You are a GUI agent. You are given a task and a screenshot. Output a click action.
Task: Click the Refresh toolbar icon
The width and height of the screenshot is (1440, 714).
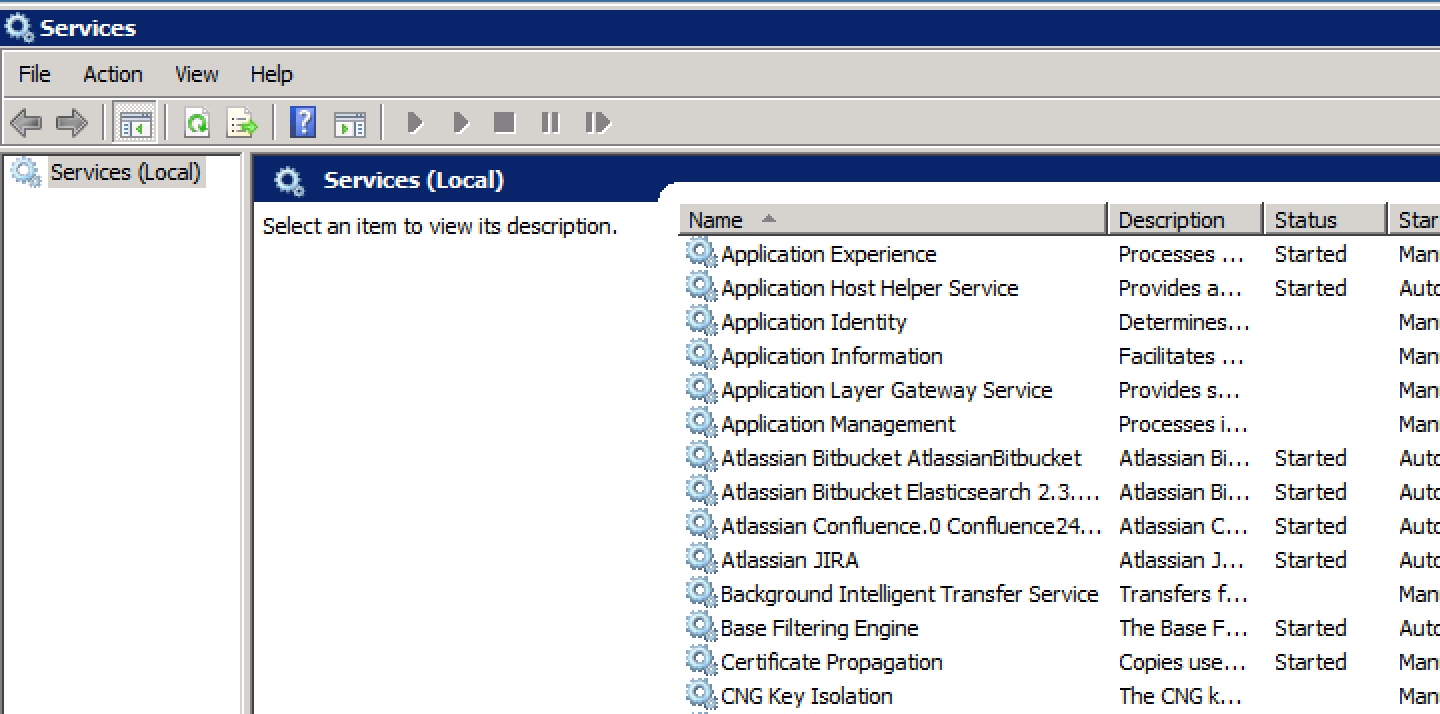pos(197,123)
